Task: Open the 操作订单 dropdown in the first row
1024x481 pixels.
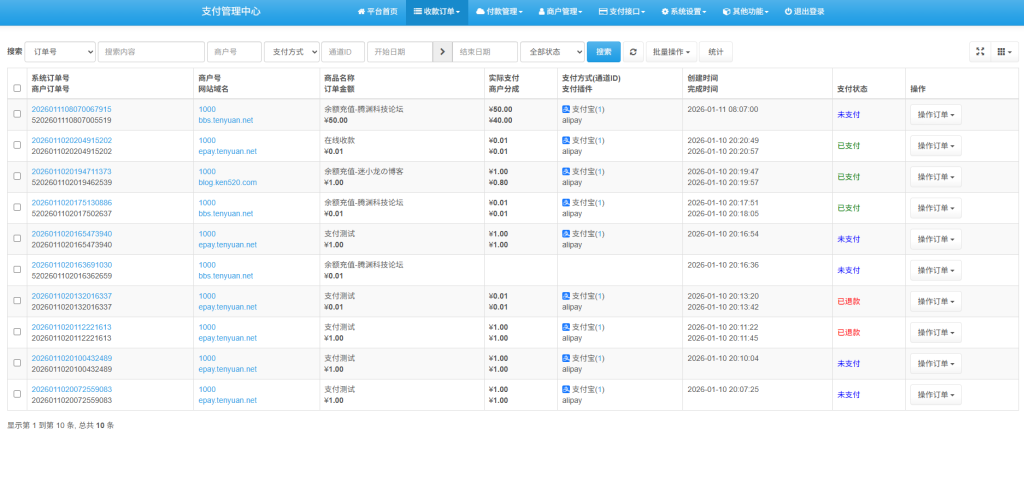Action: 935,114
